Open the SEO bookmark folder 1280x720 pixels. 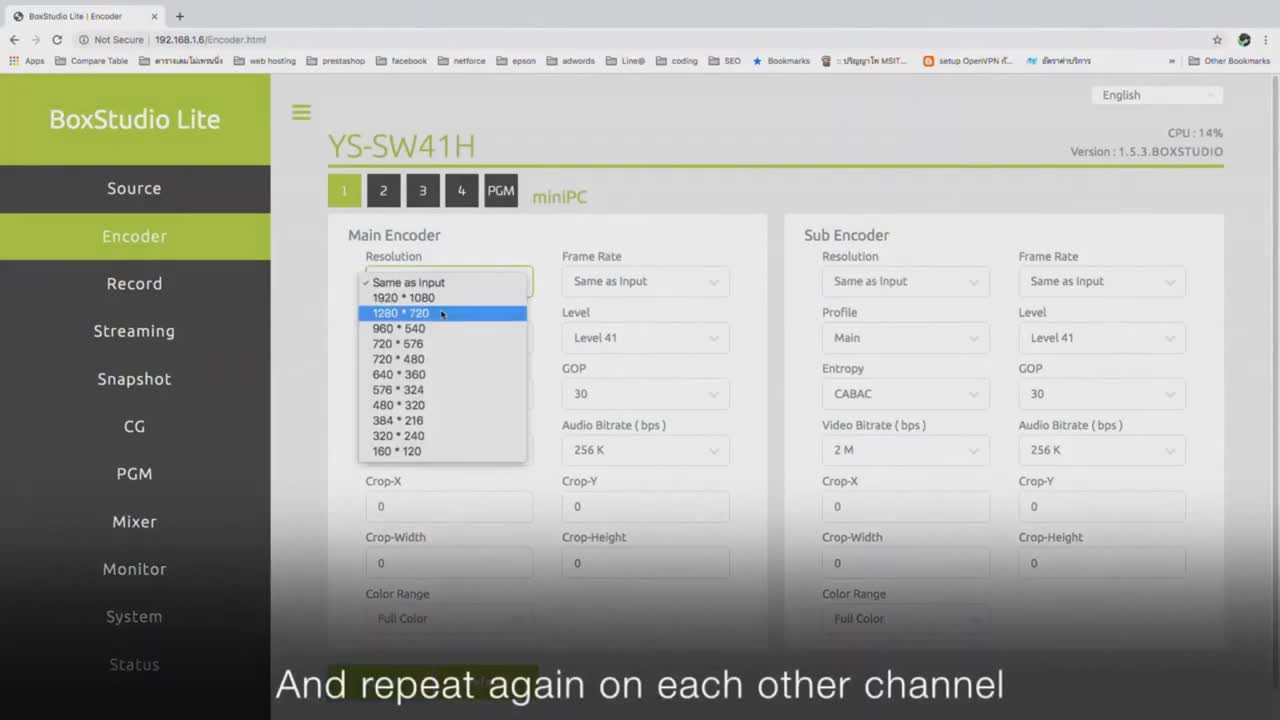click(725, 61)
